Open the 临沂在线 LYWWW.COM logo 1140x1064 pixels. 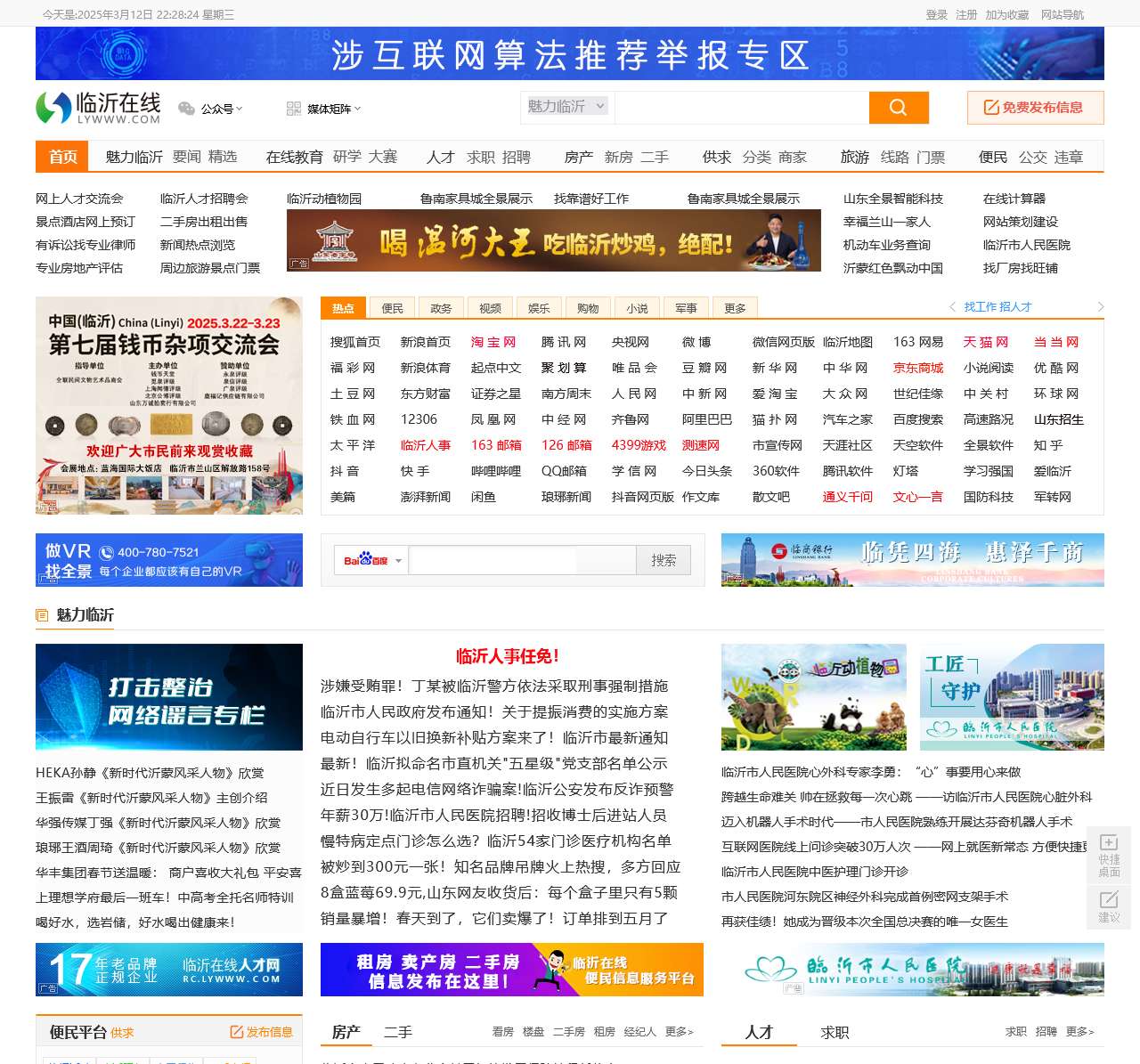point(99,108)
